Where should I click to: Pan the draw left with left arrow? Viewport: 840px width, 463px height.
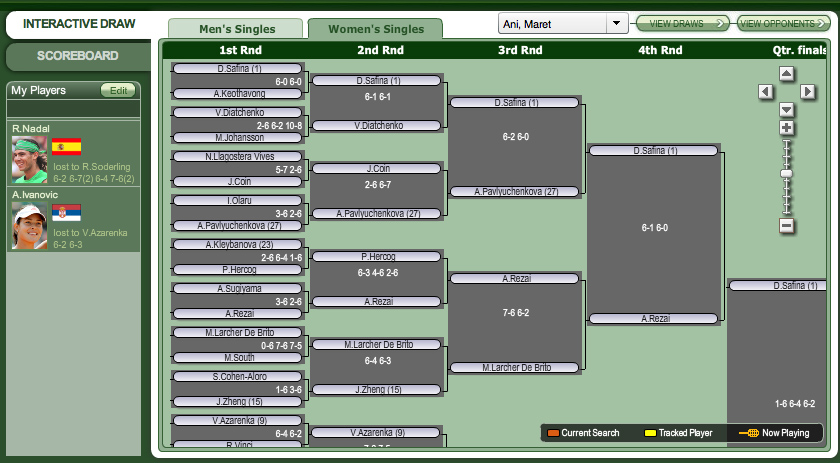[765, 92]
